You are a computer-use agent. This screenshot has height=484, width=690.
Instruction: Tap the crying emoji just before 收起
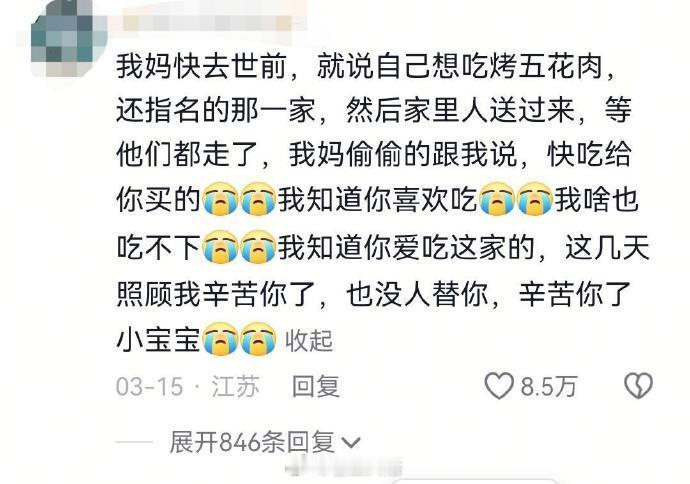pos(259,339)
